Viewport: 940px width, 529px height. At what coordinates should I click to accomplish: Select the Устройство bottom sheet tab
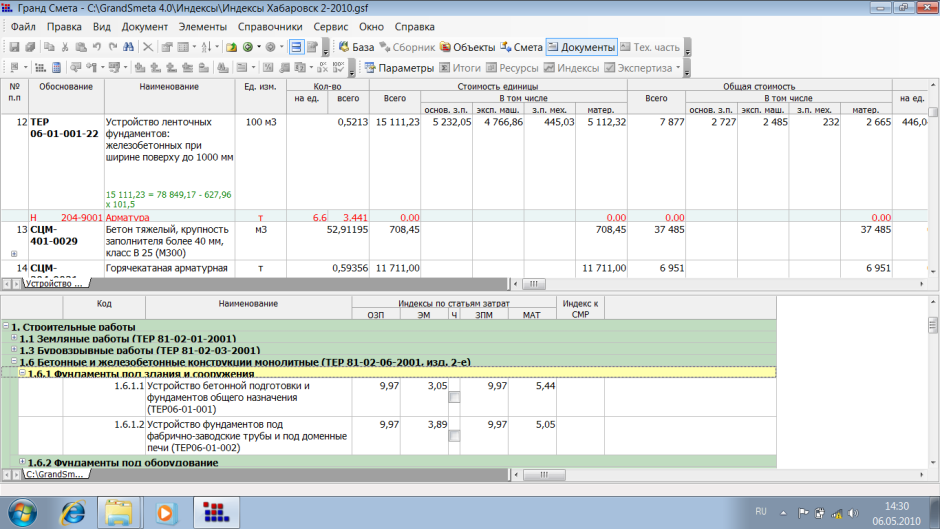[55, 284]
